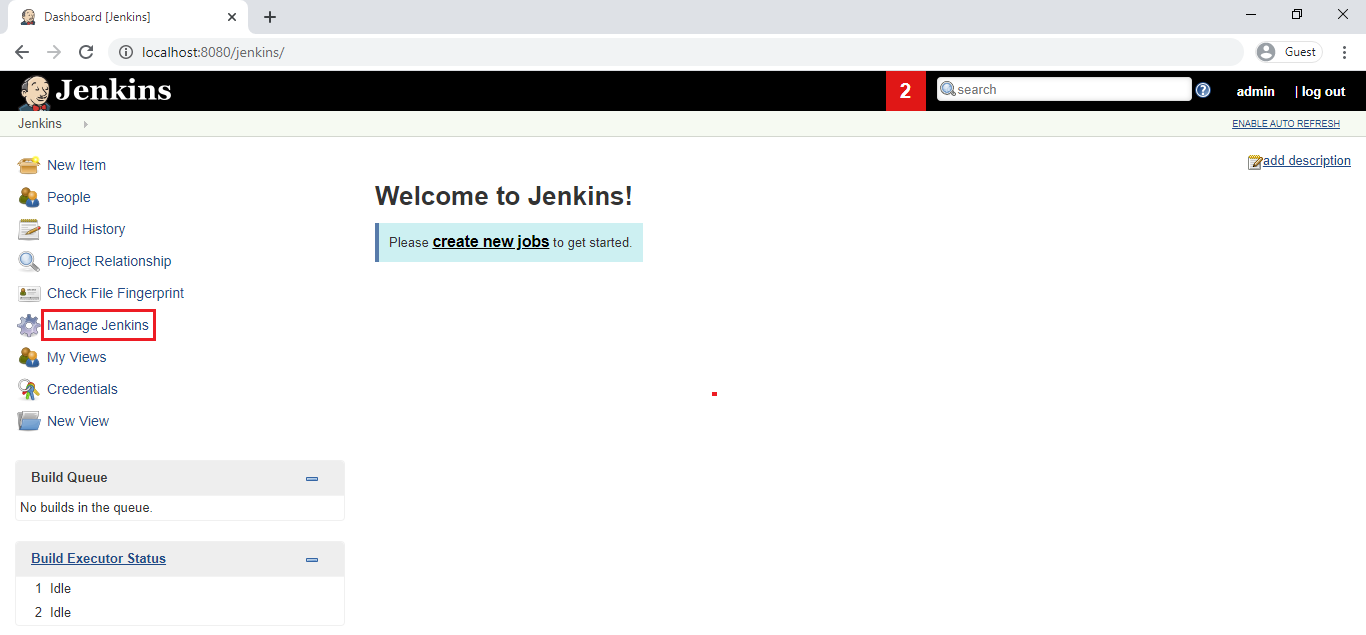Screen dimensions: 1366x635
Task: Open the Guest profile button
Action: pos(1290,52)
